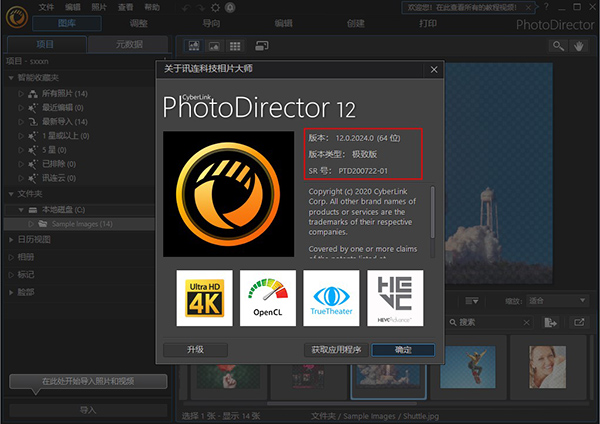600x424 pixels.
Task: Click the Import (导入) button
Action: point(88,410)
